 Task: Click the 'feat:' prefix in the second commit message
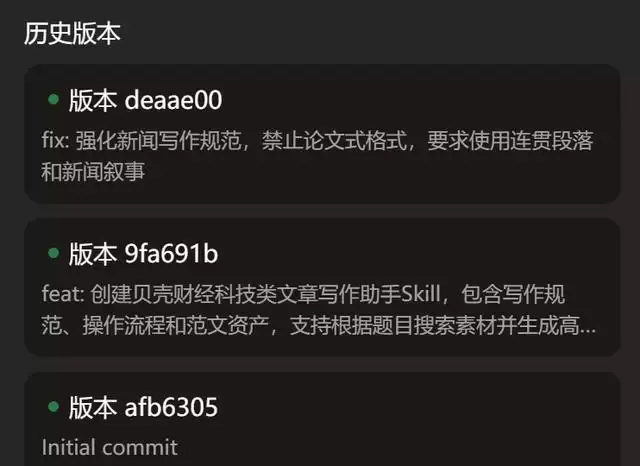[x=63, y=294]
